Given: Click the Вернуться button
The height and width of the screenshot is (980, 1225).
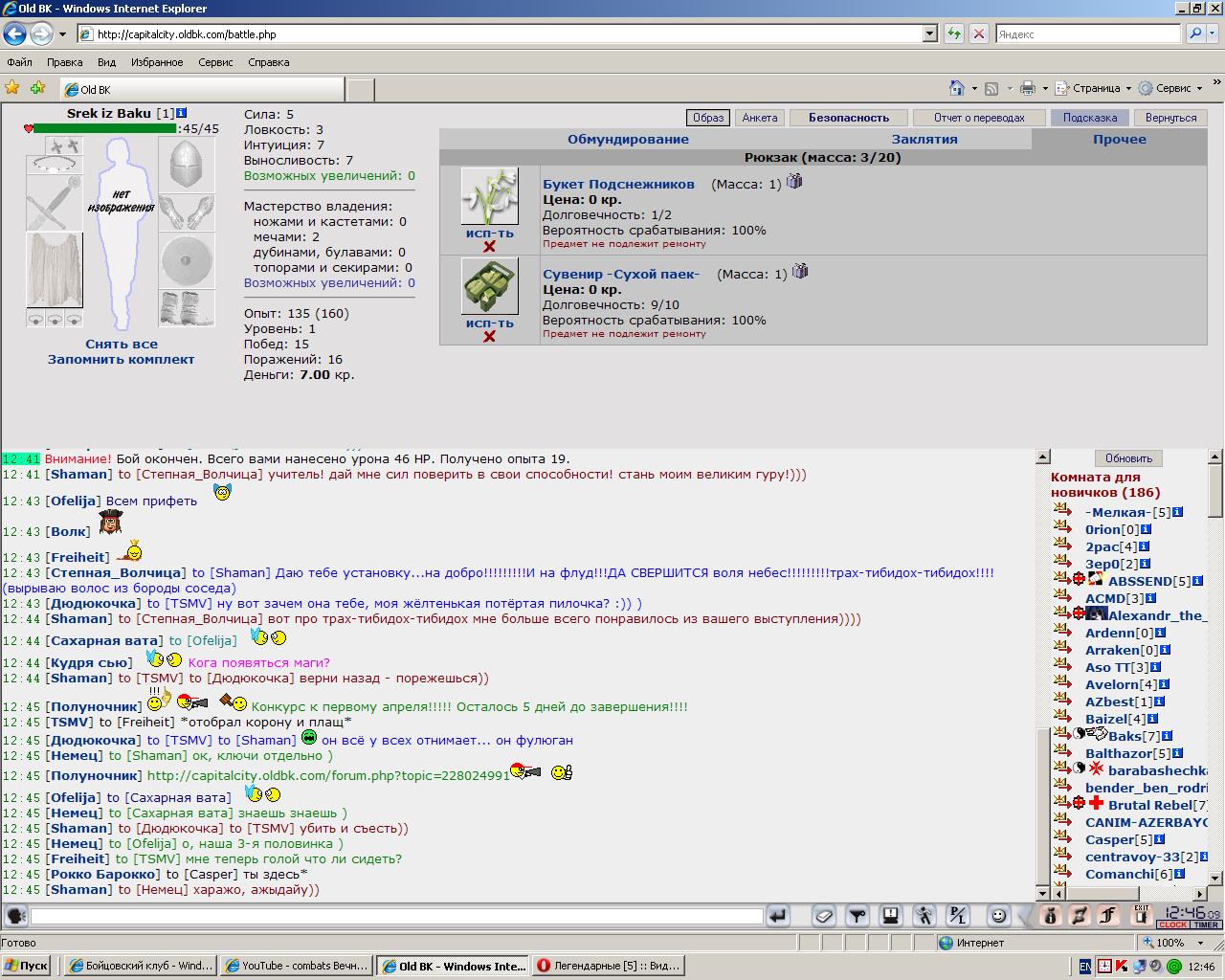Looking at the screenshot, I should [1170, 118].
